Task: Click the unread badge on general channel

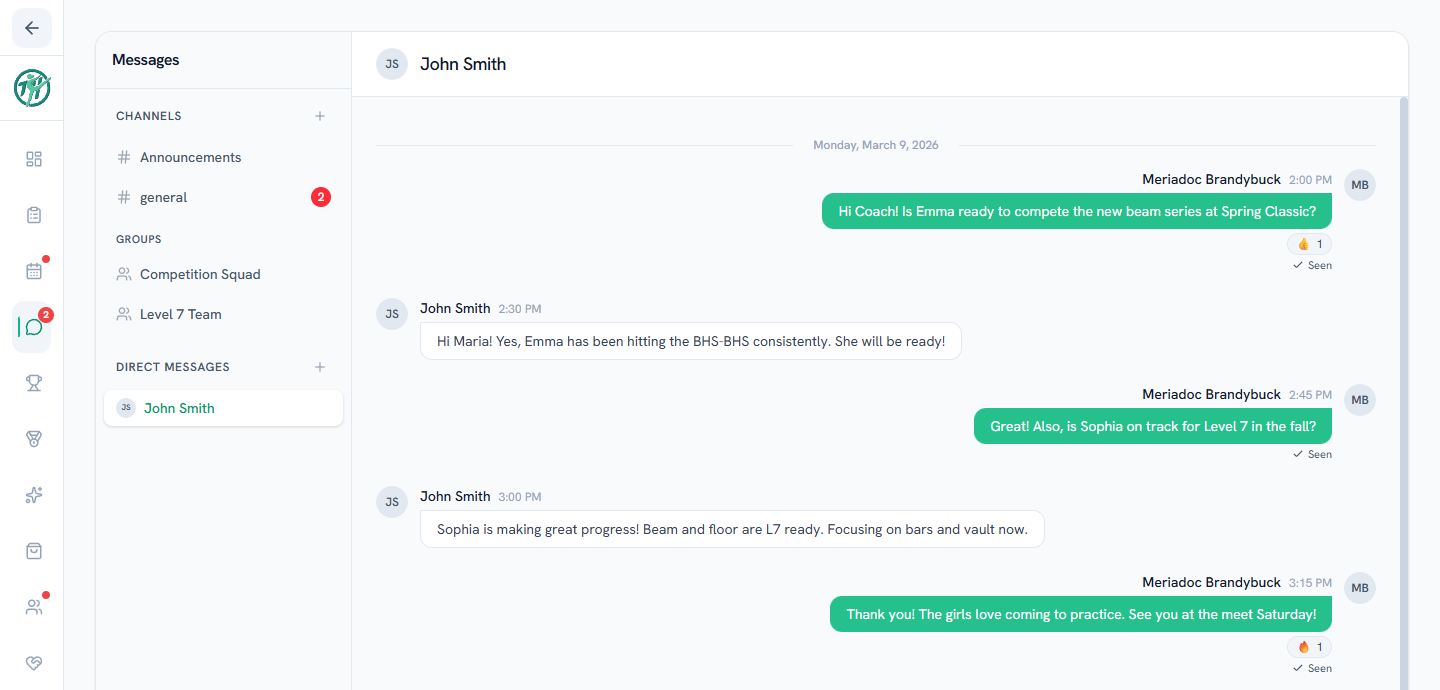Action: point(320,197)
